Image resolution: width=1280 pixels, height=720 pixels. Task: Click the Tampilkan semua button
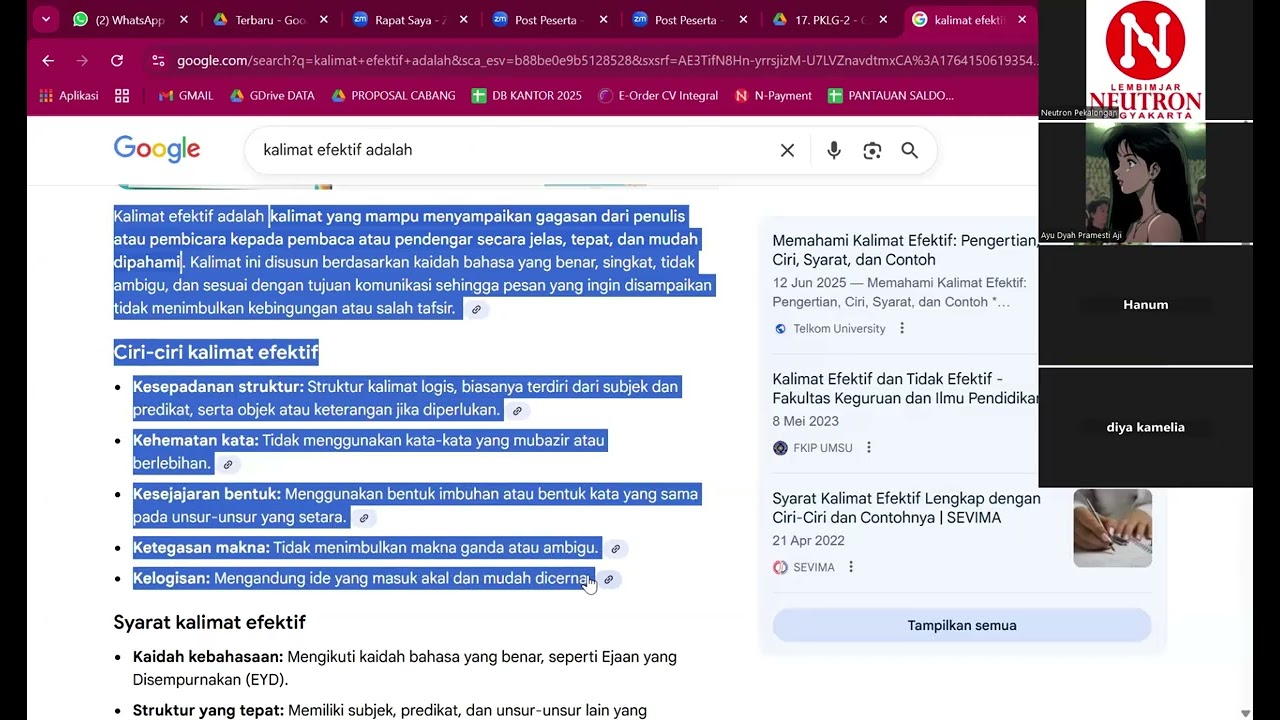point(962,625)
